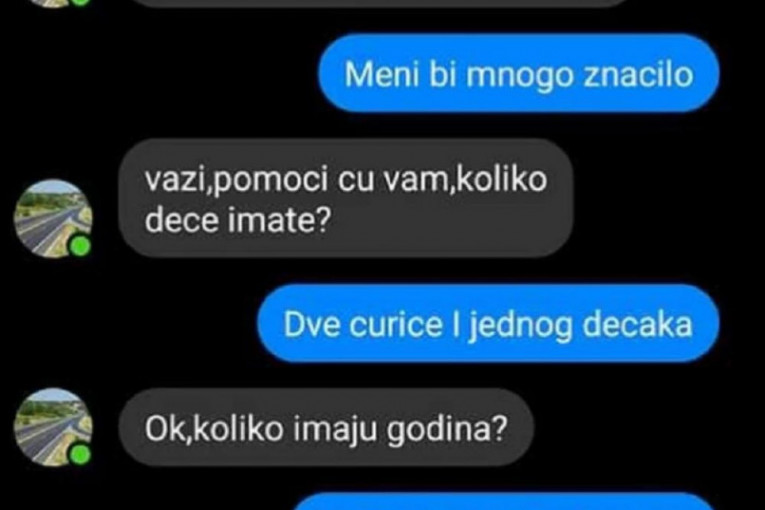Click the word "godina?" in the grey message
The height and width of the screenshot is (510, 765).
(446, 430)
